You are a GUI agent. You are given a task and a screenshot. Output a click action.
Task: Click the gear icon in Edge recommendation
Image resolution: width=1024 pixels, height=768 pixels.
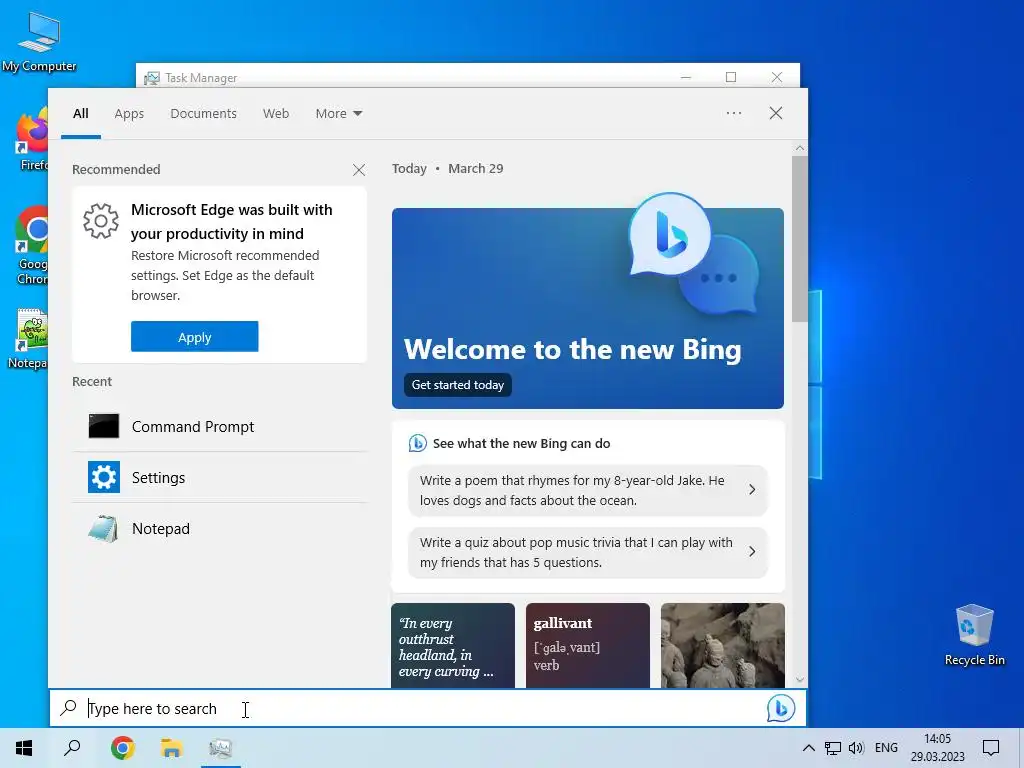point(101,221)
